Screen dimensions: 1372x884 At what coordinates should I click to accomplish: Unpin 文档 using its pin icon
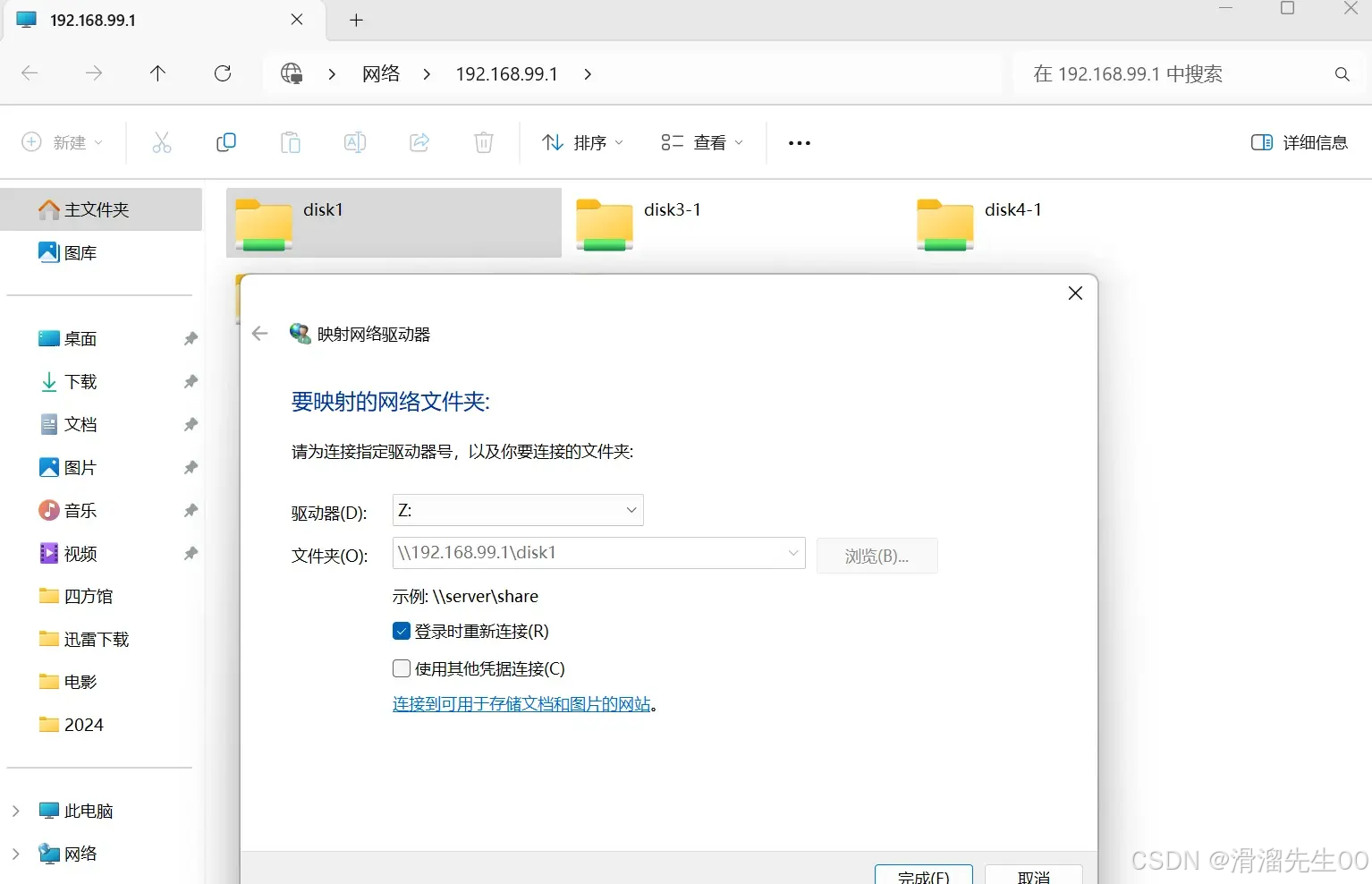coord(191,425)
